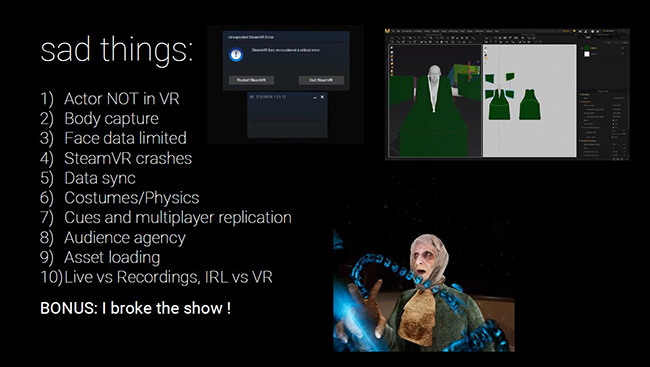Viewport: 650px width, 367px height.
Task: Toggle first checkbox in property editor
Action: coord(614,121)
